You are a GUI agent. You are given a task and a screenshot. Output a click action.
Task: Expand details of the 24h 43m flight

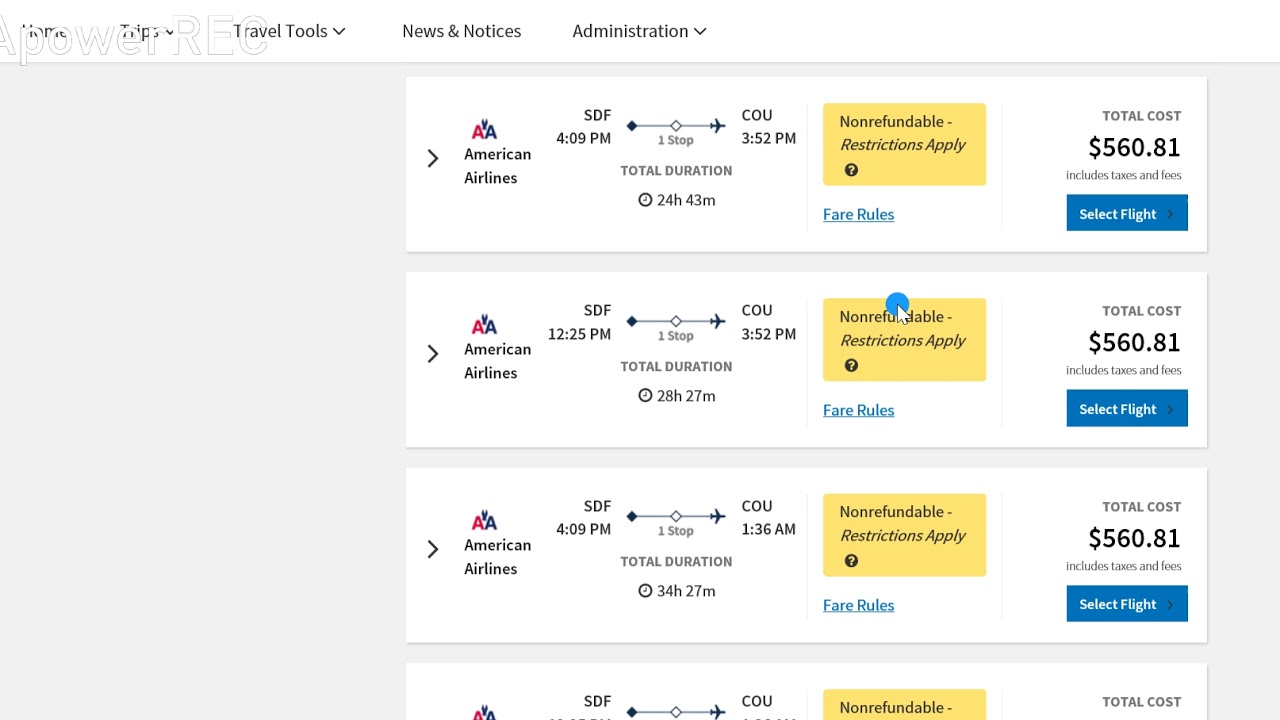pos(433,159)
